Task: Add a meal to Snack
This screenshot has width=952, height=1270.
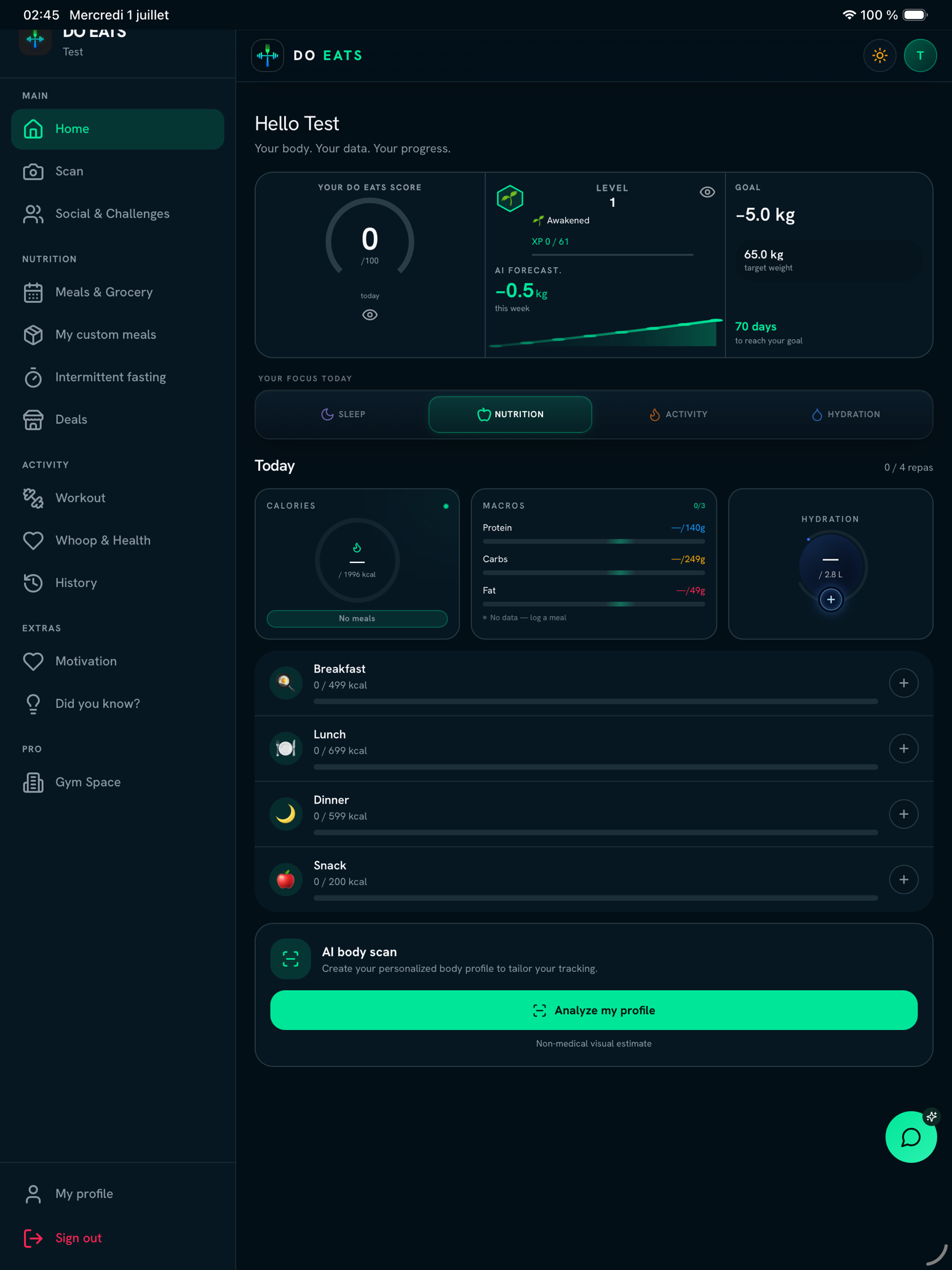Action: (x=903, y=880)
